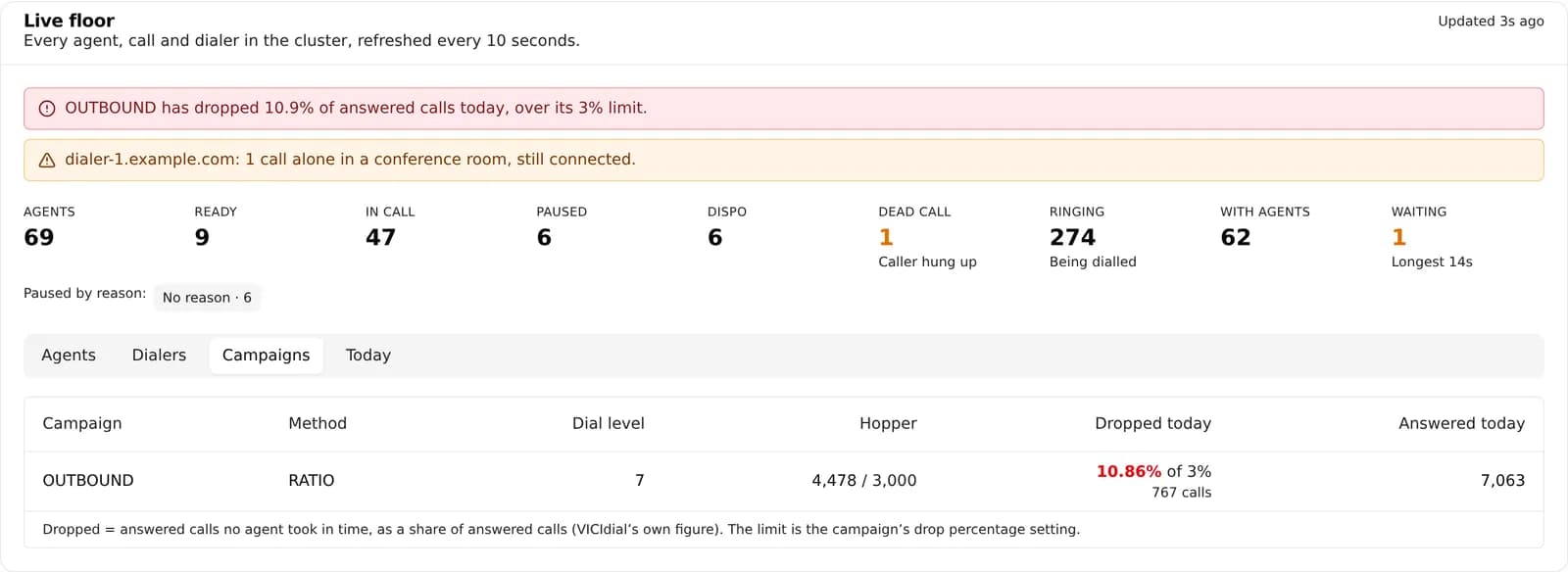The width and height of the screenshot is (1568, 572).
Task: Click the 'Caller hung up' caption
Action: tap(927, 262)
